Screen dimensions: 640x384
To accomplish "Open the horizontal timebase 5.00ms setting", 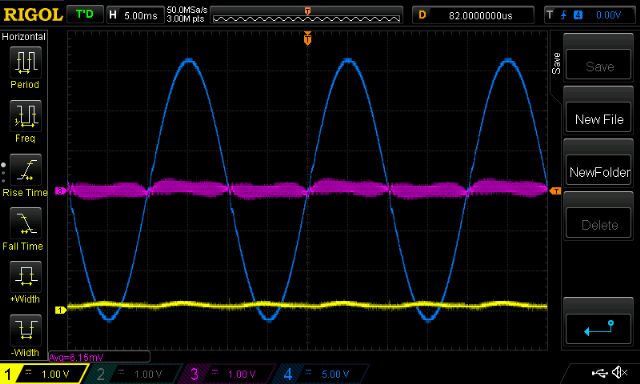I will pyautogui.click(x=135, y=16).
